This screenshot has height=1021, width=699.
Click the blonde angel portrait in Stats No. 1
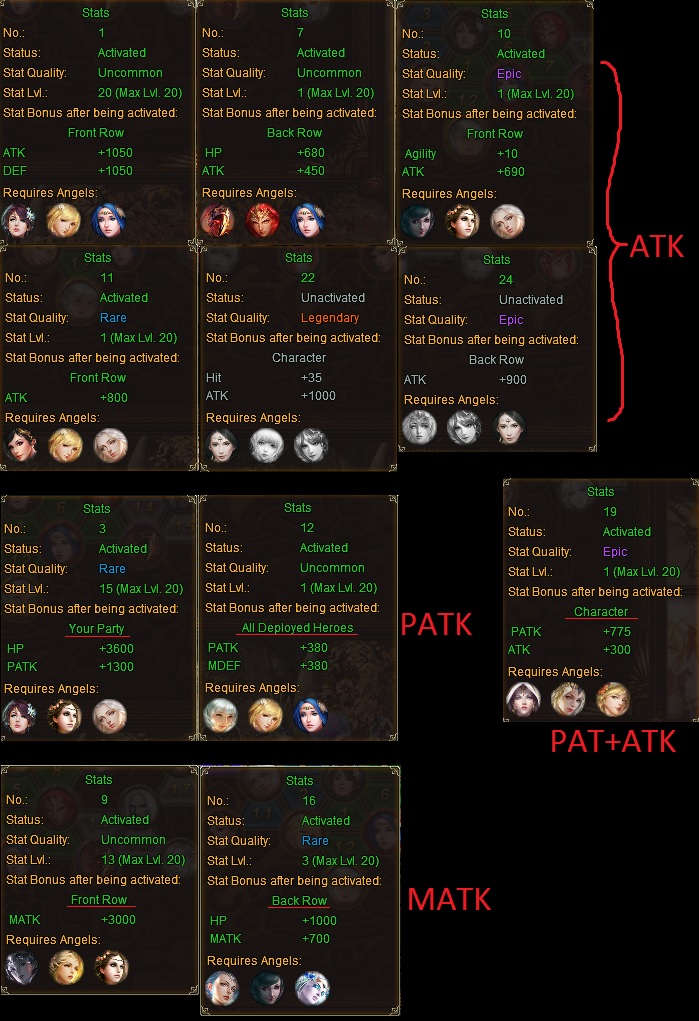(x=64, y=220)
